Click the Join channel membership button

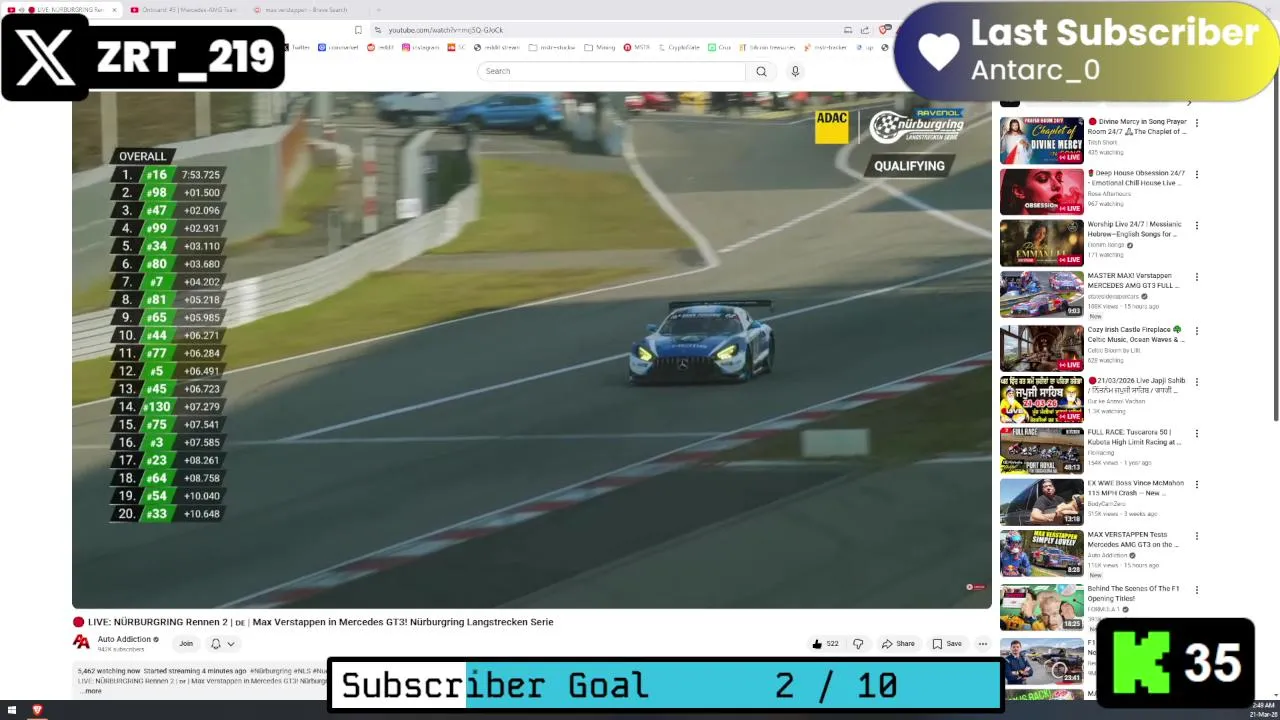coord(186,644)
